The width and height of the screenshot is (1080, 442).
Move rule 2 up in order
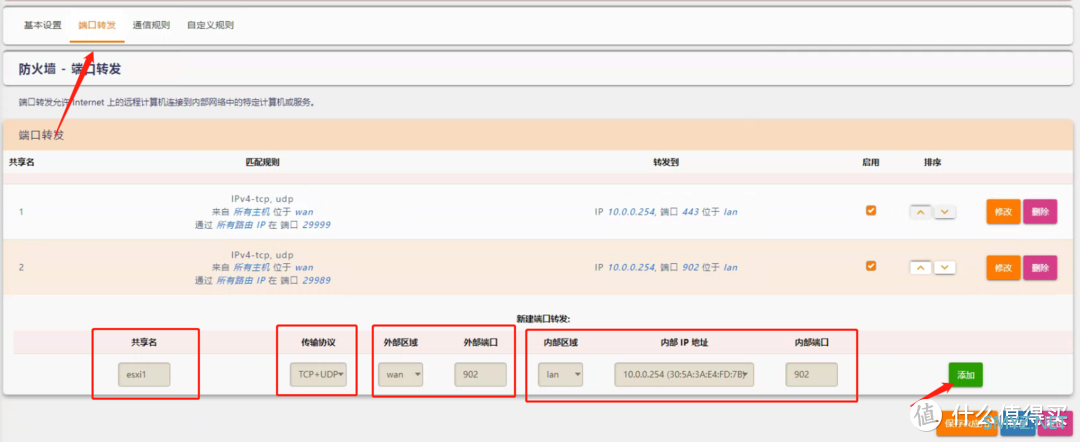[920, 268]
